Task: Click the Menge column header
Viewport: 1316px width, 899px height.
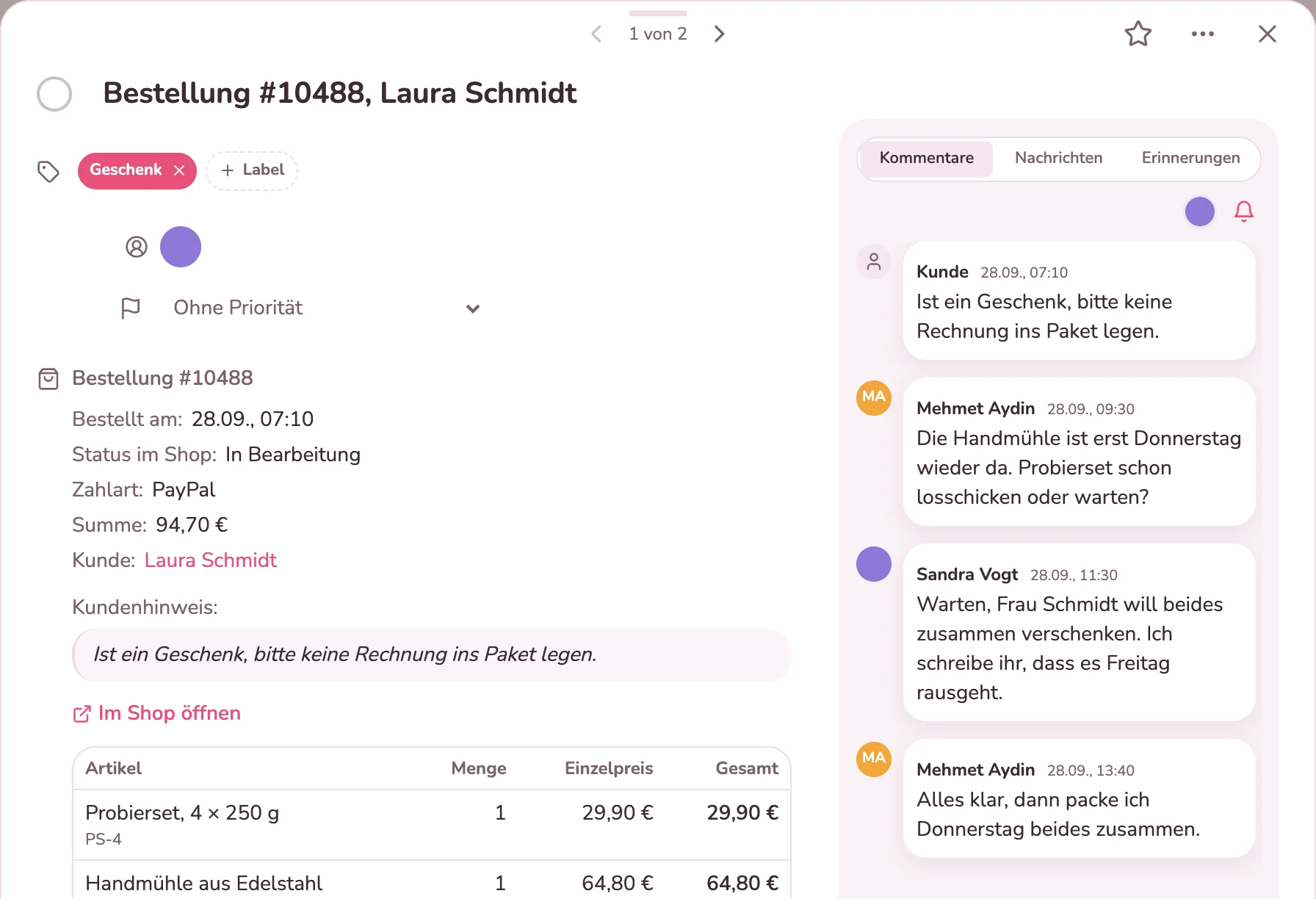Action: [x=479, y=768]
